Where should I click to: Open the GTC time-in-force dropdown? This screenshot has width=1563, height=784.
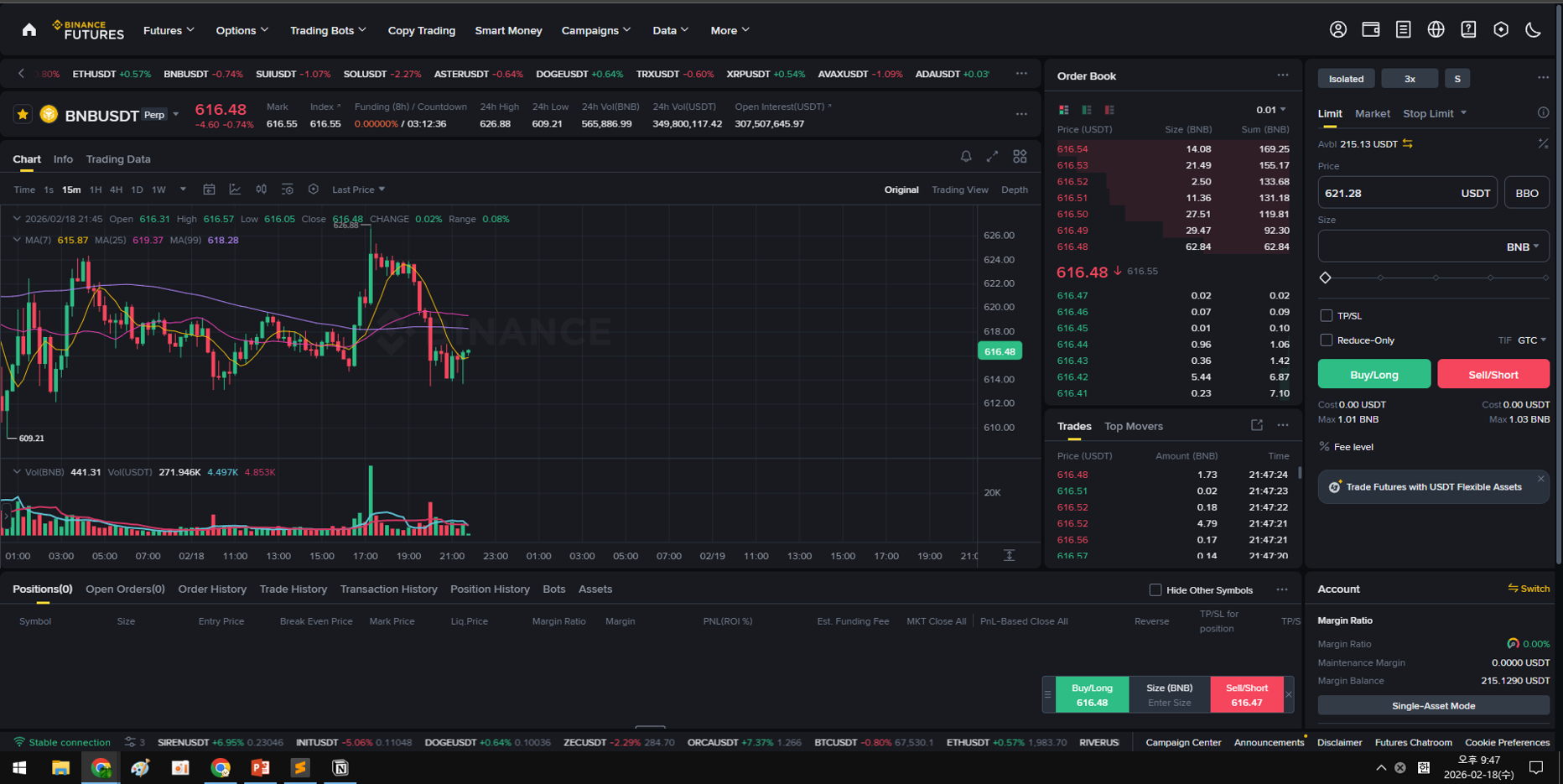coord(1532,340)
